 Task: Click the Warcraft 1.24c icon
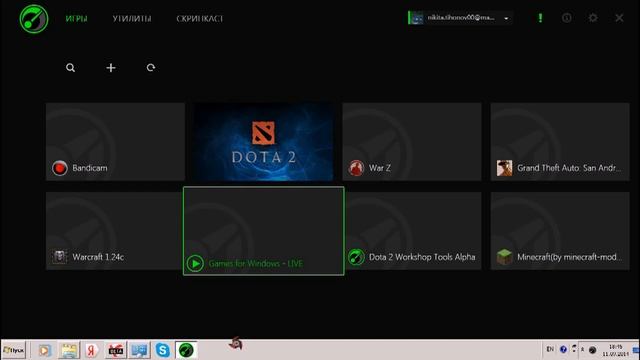[x=60, y=257]
